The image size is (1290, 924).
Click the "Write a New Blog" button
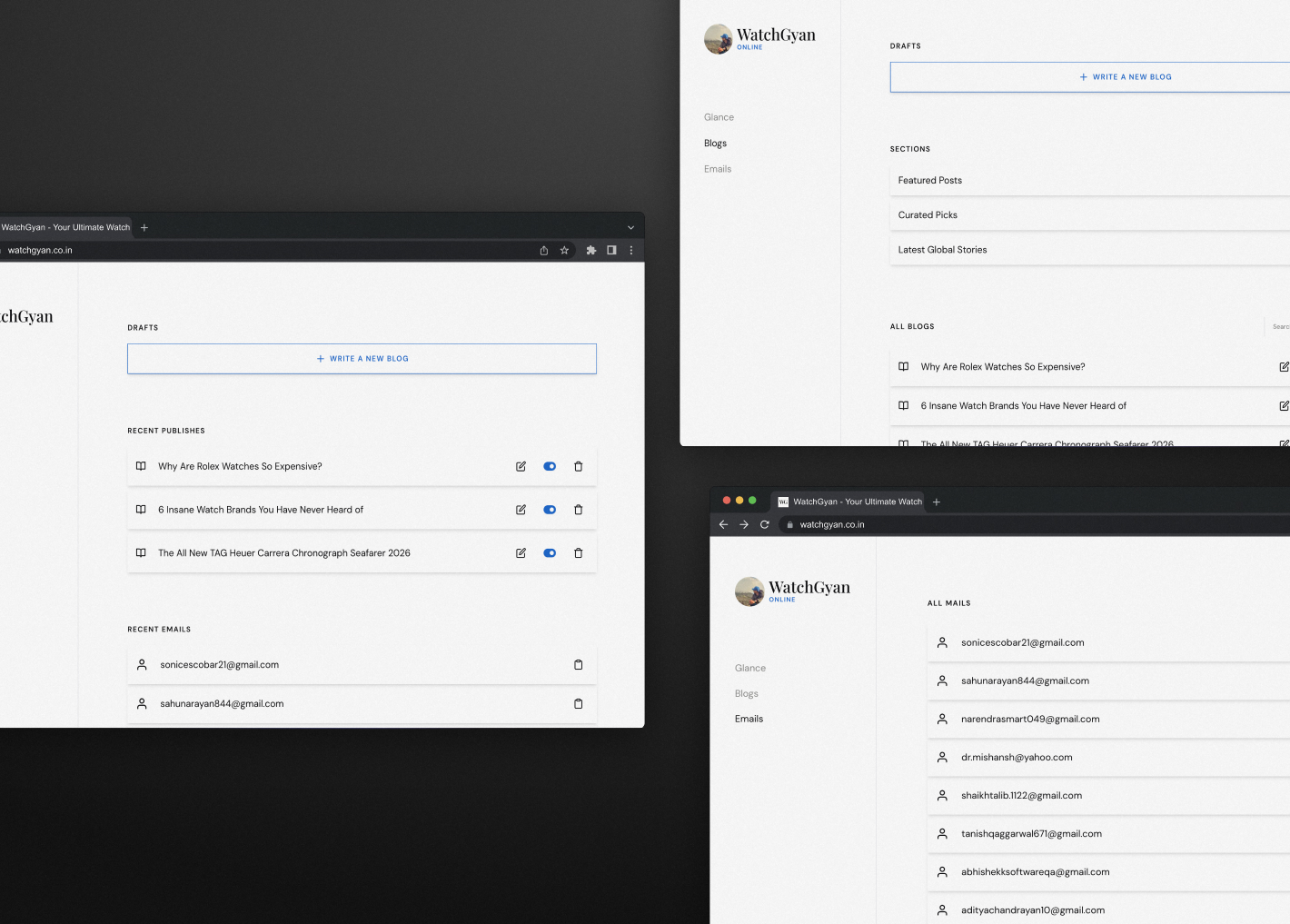362,358
